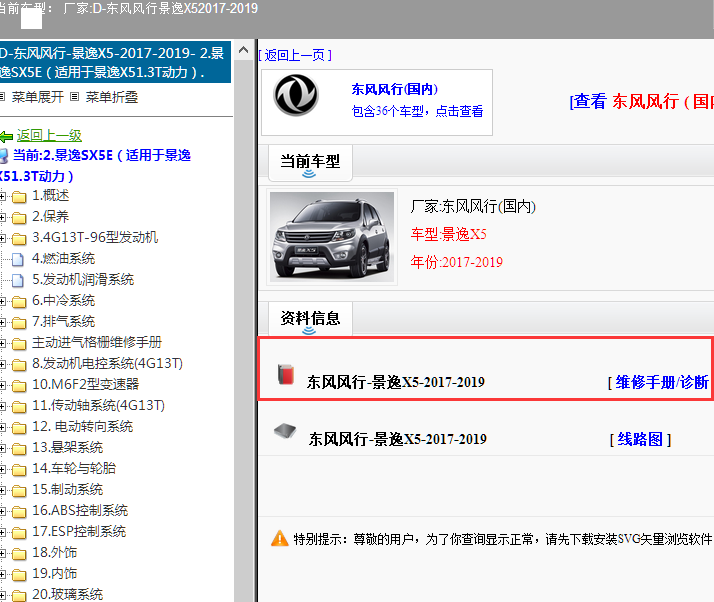Screen dimensions: 714x602
Task: Click the folder icon for 7.排气系统
Action: point(19,323)
